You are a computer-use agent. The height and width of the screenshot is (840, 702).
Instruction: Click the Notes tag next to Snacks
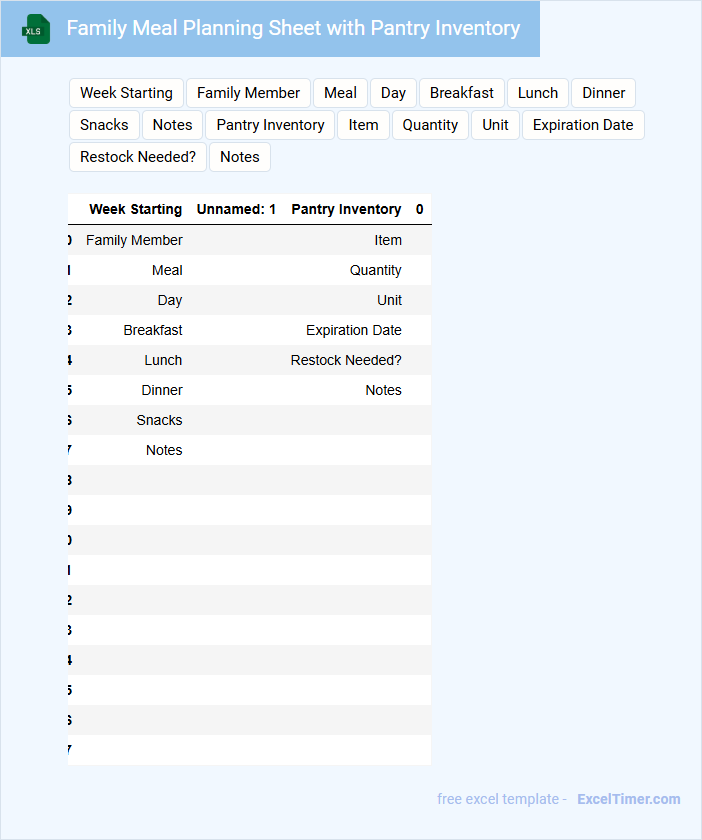pyautogui.click(x=172, y=125)
